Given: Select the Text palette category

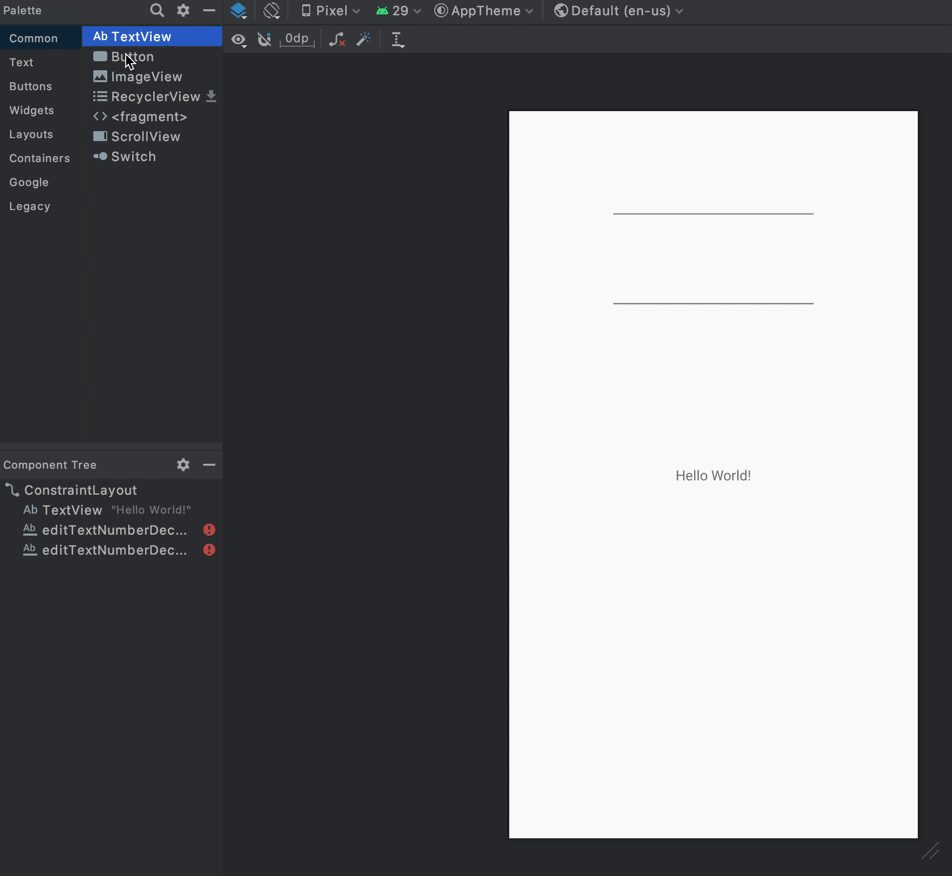Looking at the screenshot, I should pyautogui.click(x=40, y=62).
